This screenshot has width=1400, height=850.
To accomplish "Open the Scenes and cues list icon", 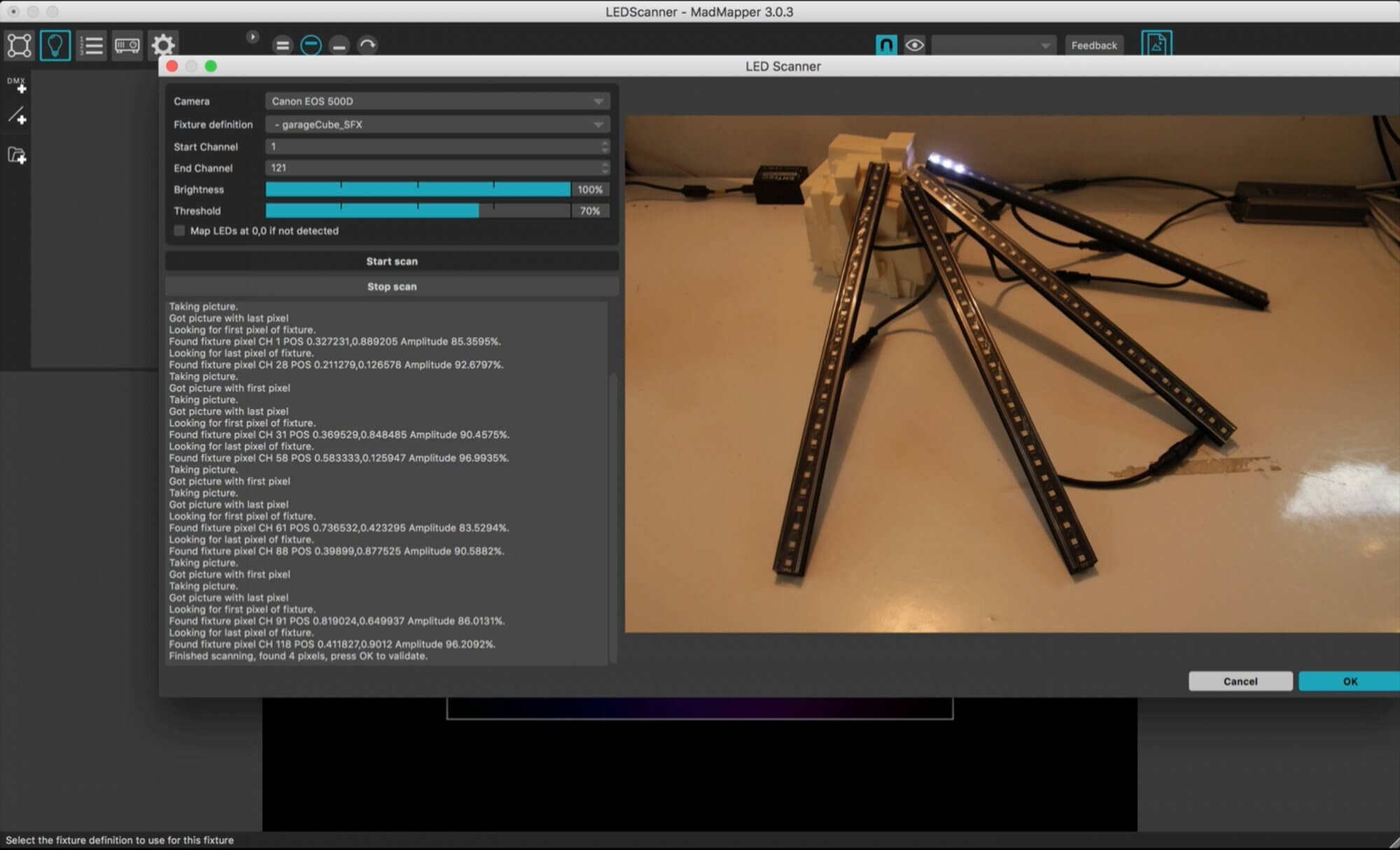I will click(x=91, y=46).
